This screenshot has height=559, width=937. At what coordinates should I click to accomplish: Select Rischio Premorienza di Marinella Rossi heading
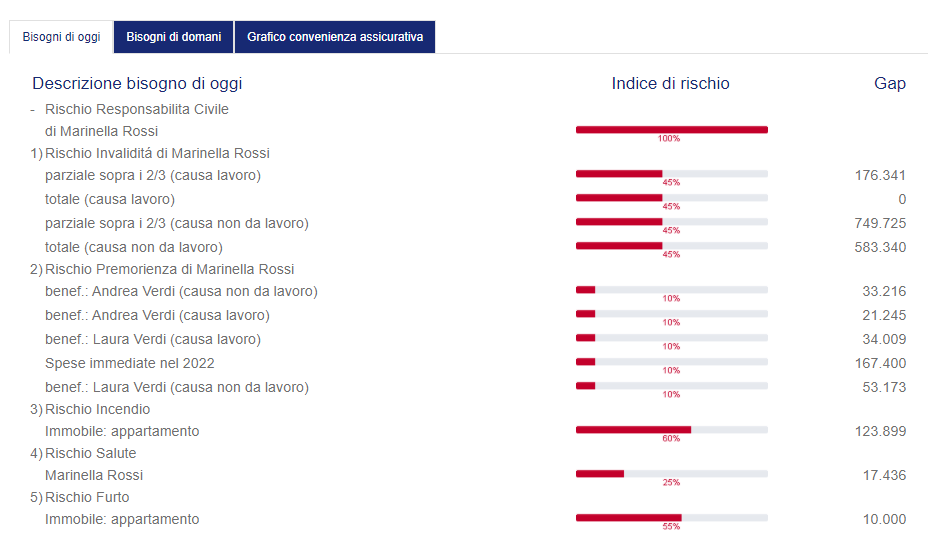tap(170, 270)
